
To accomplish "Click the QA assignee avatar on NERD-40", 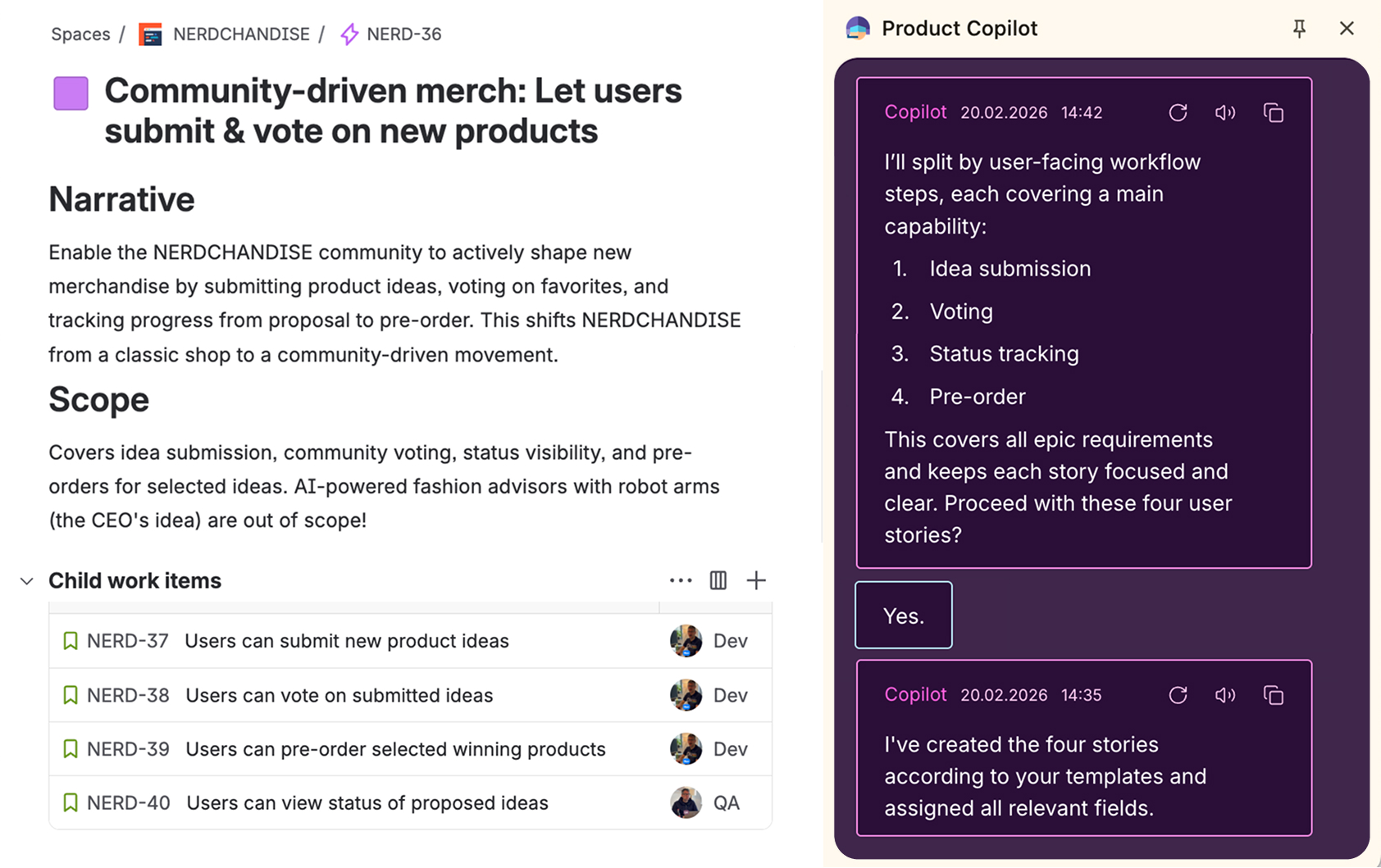I will coord(686,803).
